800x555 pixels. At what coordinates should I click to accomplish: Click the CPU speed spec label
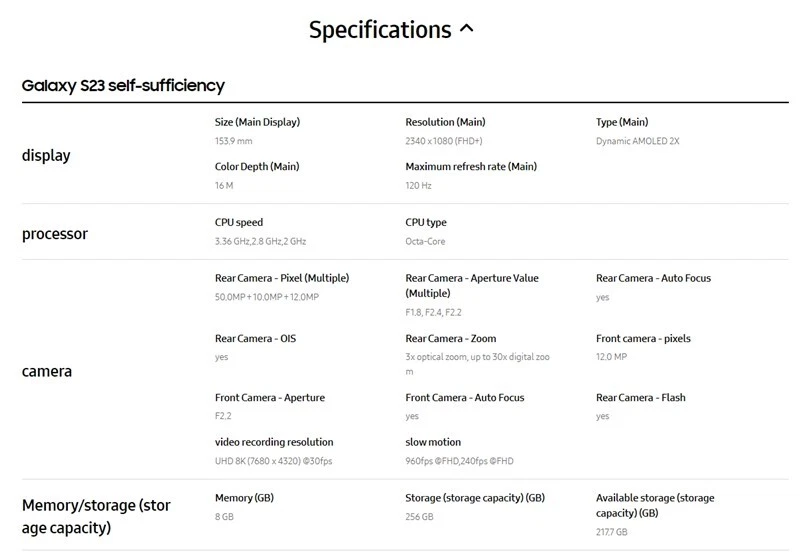click(x=239, y=222)
